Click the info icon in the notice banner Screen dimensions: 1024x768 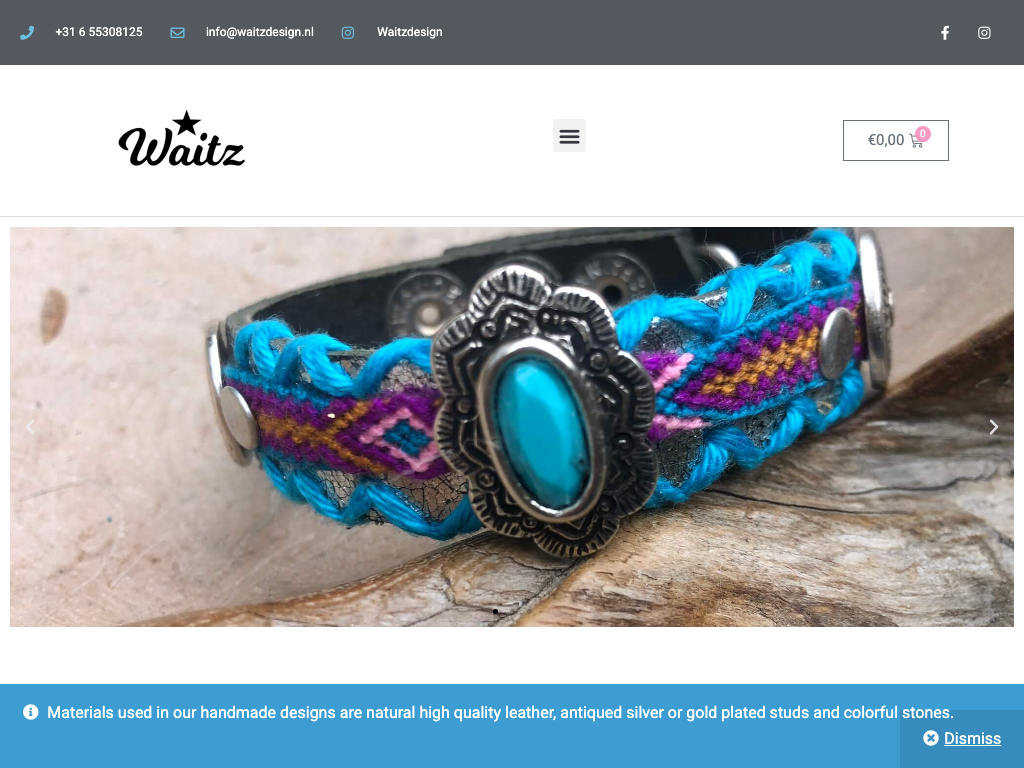(31, 712)
